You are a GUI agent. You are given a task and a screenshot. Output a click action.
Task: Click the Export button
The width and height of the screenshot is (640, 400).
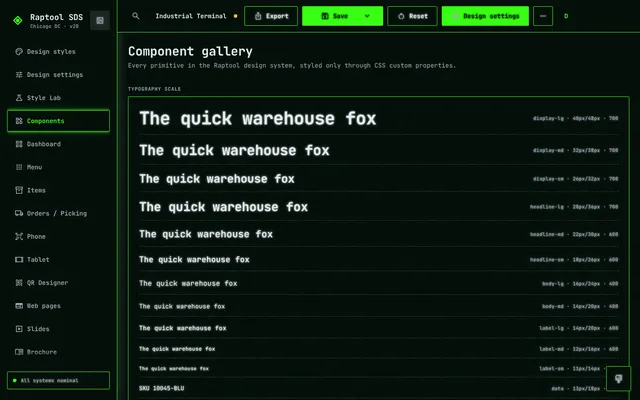pos(271,16)
